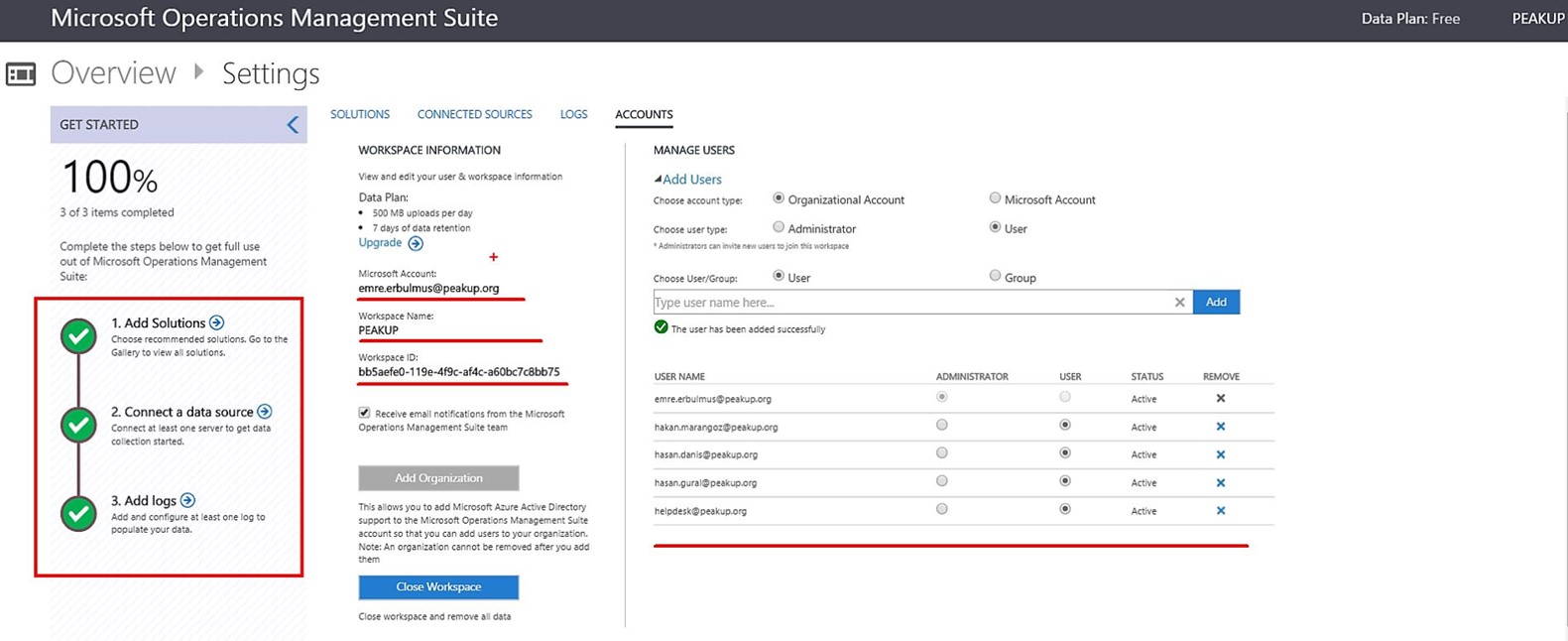
Task: Select Microsoft Account type
Action: (995, 198)
